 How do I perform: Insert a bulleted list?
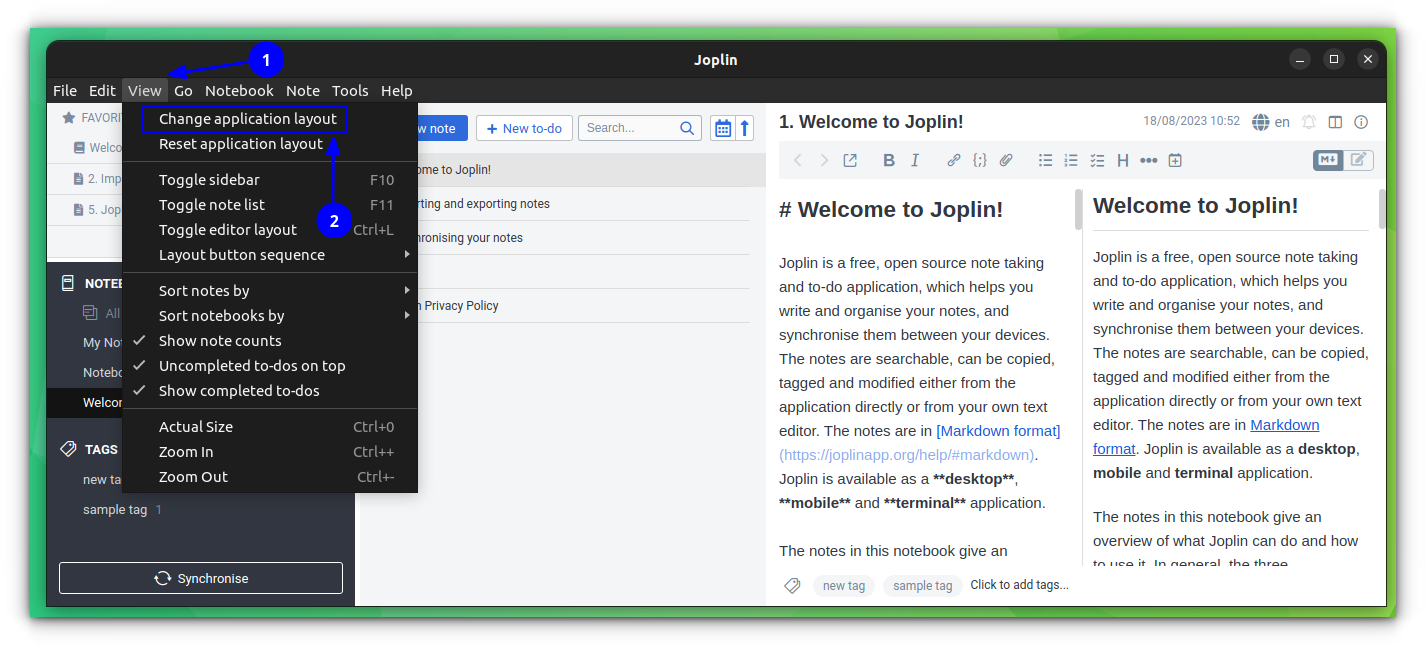click(x=1045, y=160)
